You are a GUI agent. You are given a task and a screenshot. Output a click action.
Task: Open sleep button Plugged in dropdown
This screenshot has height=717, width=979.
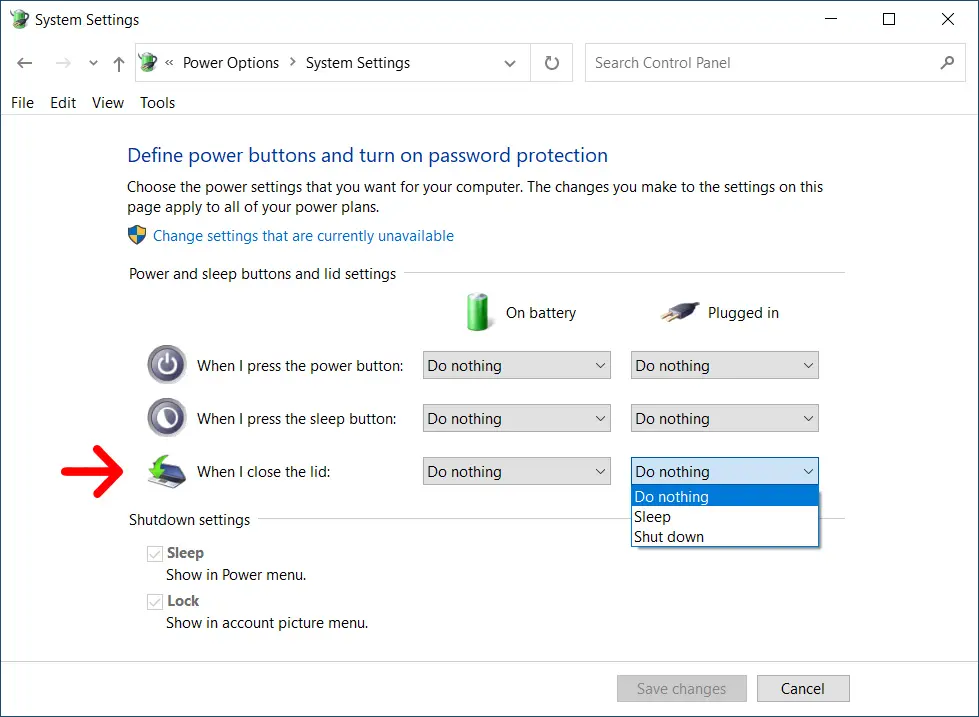coord(724,419)
